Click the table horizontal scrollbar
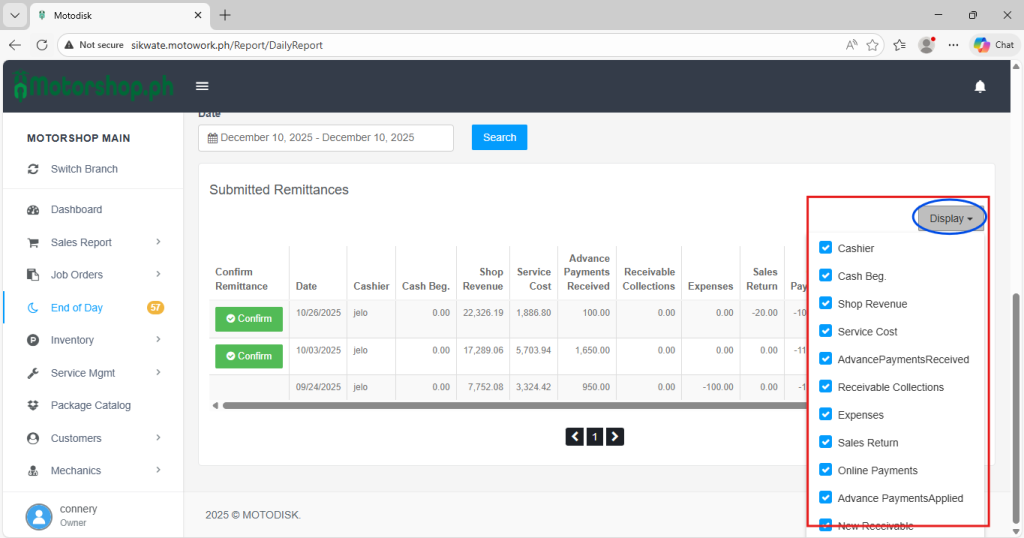Screen dimensions: 1024x538 pyautogui.click(x=500, y=406)
